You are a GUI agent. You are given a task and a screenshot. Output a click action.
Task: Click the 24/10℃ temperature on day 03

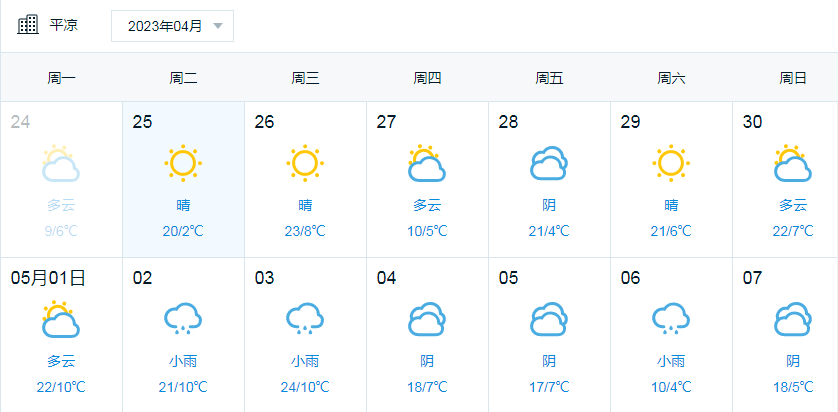(x=305, y=387)
